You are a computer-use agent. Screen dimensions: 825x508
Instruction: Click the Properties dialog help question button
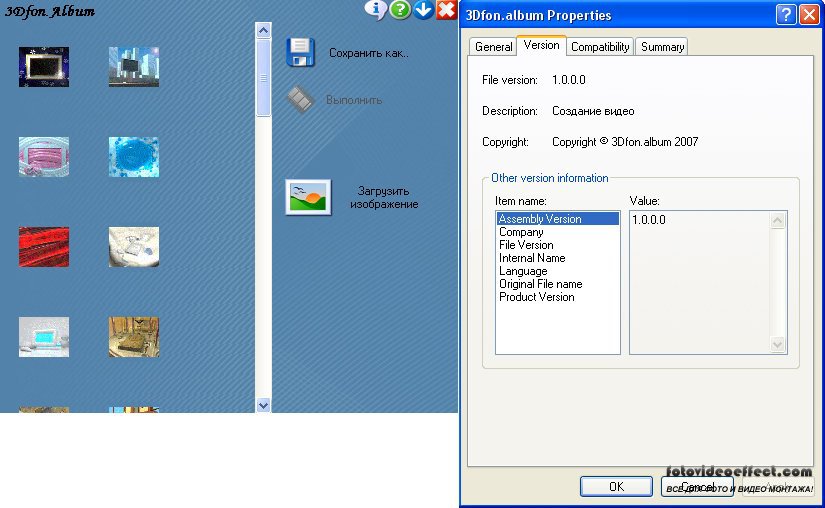[x=786, y=14]
